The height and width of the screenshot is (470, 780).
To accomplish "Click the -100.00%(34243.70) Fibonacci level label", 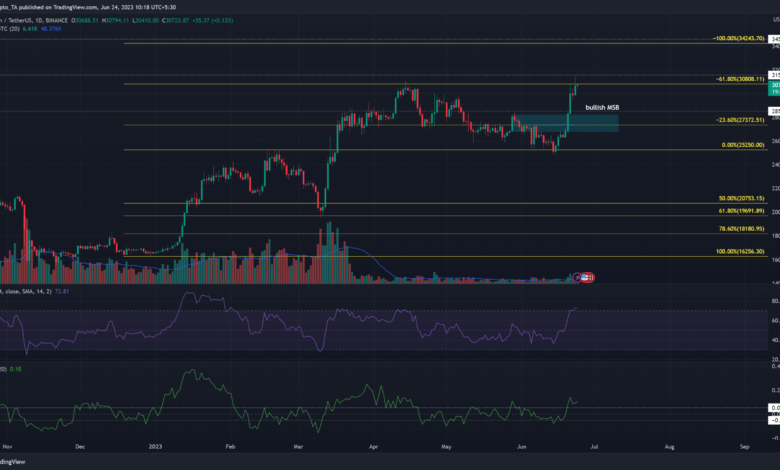I will (x=738, y=38).
